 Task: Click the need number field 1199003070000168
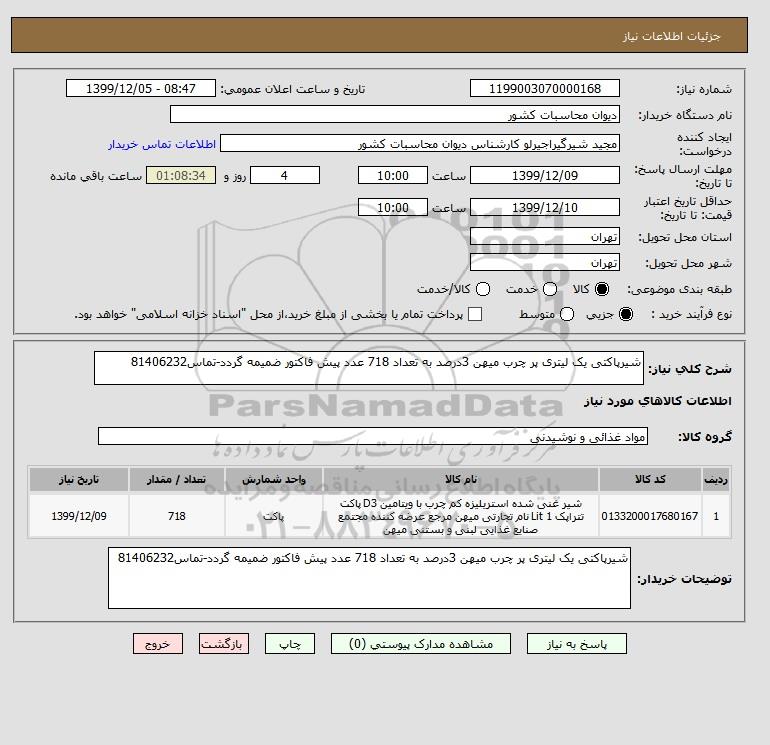(545, 88)
